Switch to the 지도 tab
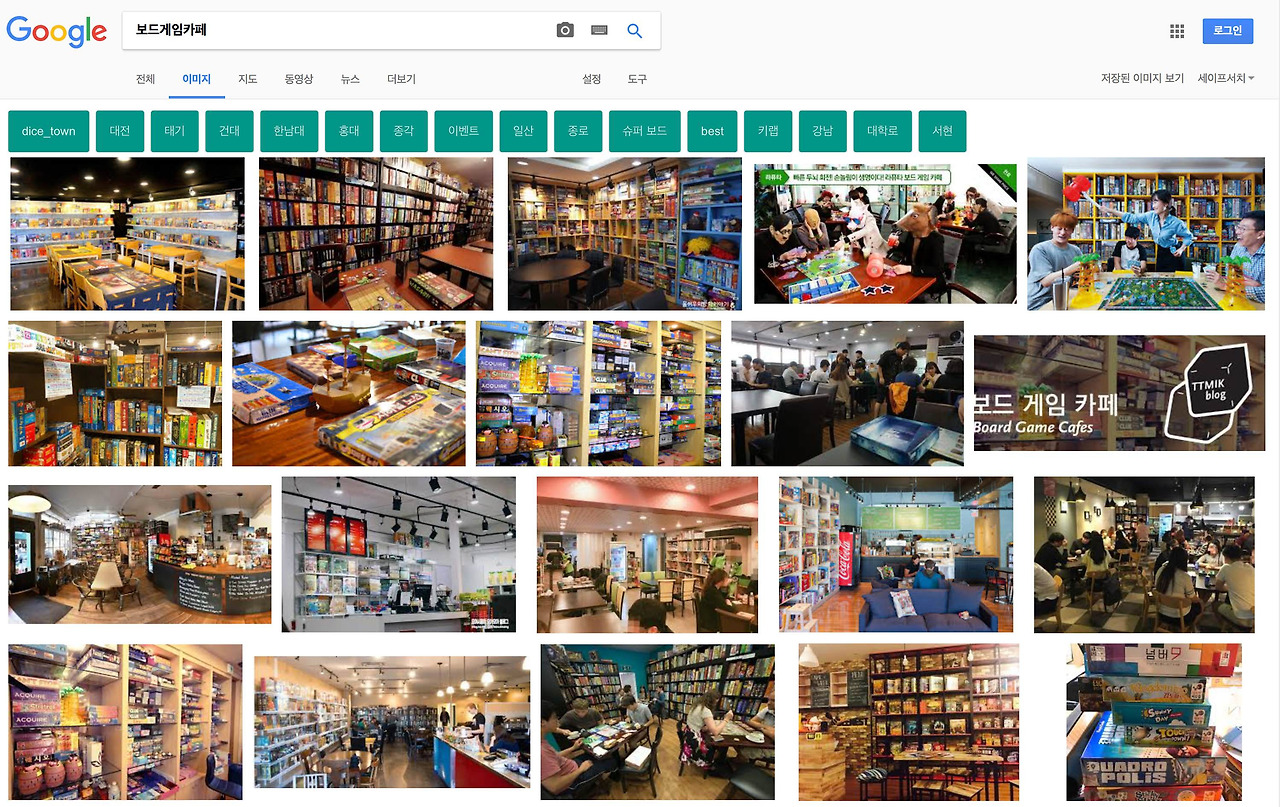 point(248,79)
